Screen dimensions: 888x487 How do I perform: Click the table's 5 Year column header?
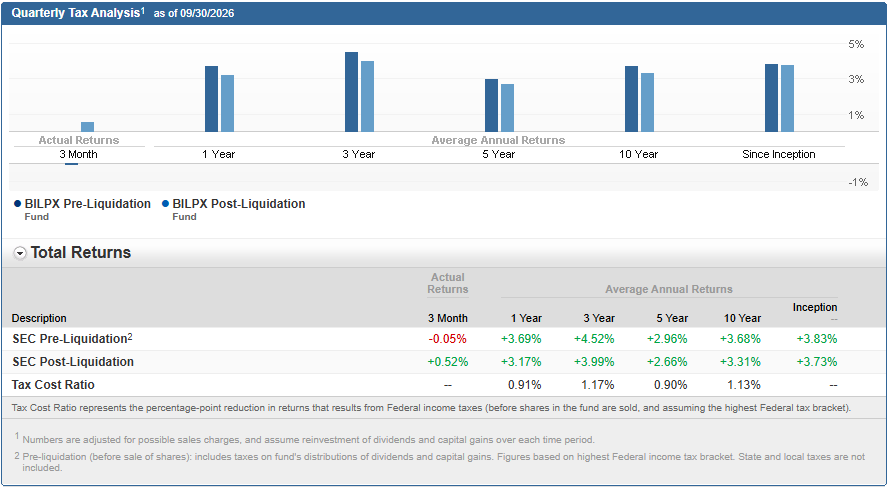pyautogui.click(x=670, y=318)
